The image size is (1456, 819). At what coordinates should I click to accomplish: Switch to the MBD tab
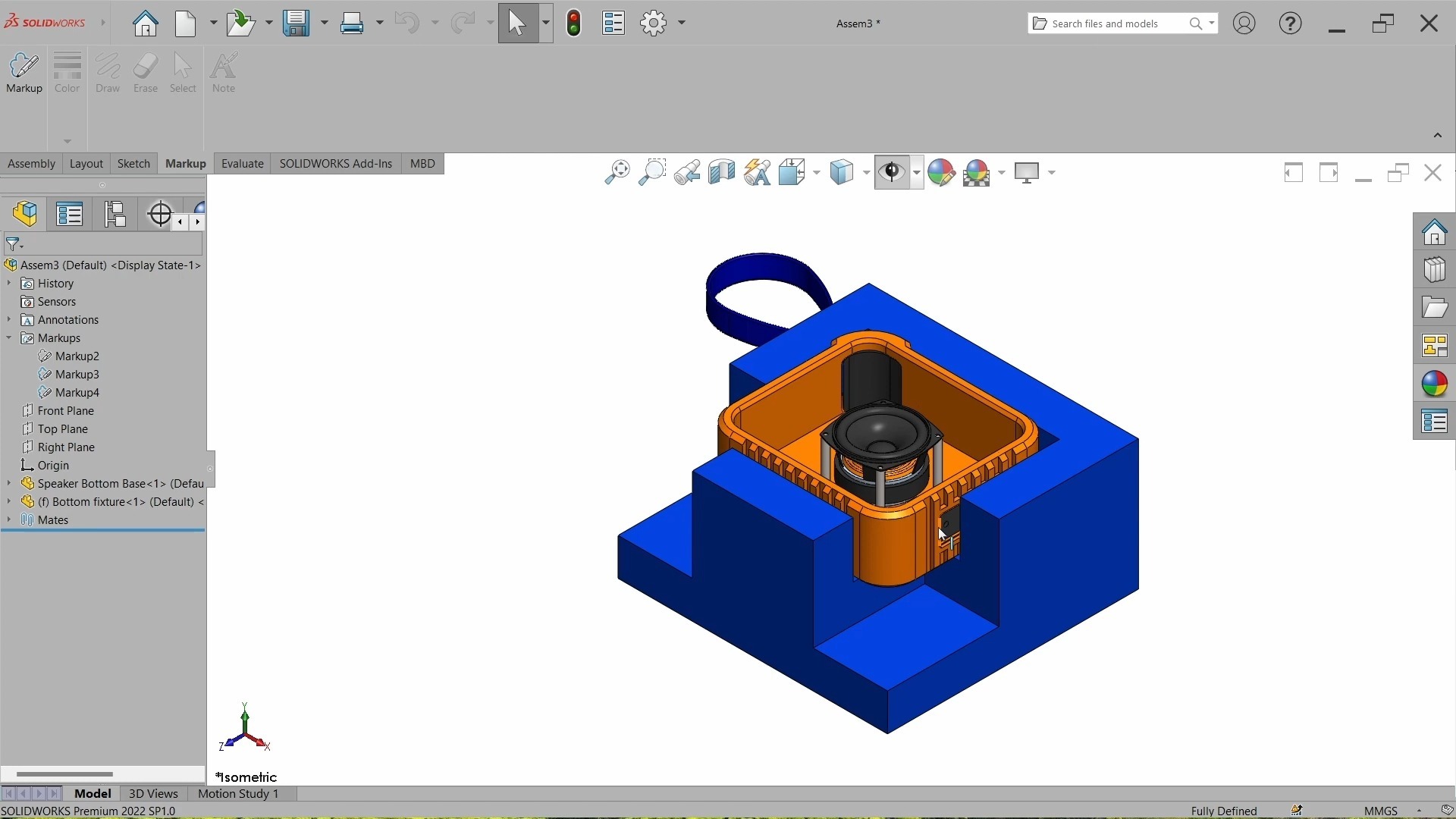click(x=422, y=164)
